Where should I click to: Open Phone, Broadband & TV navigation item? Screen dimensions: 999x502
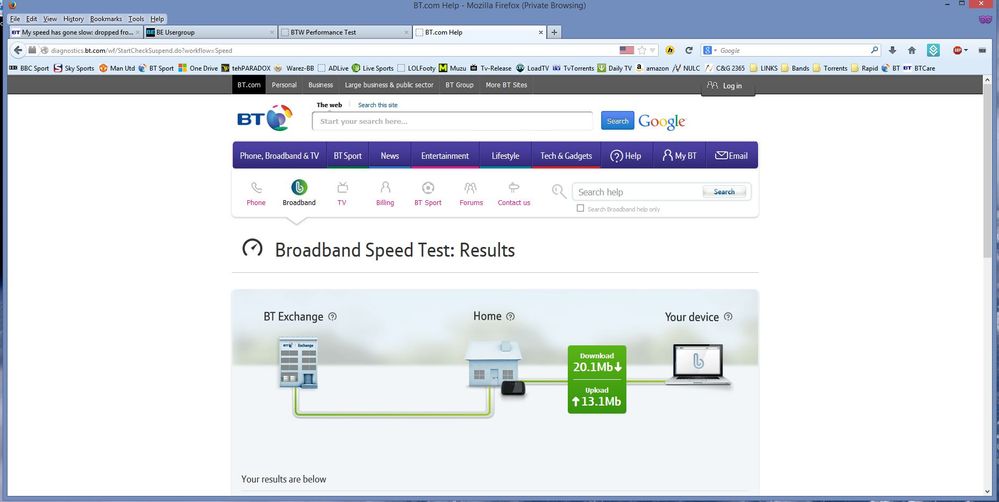click(x=280, y=155)
